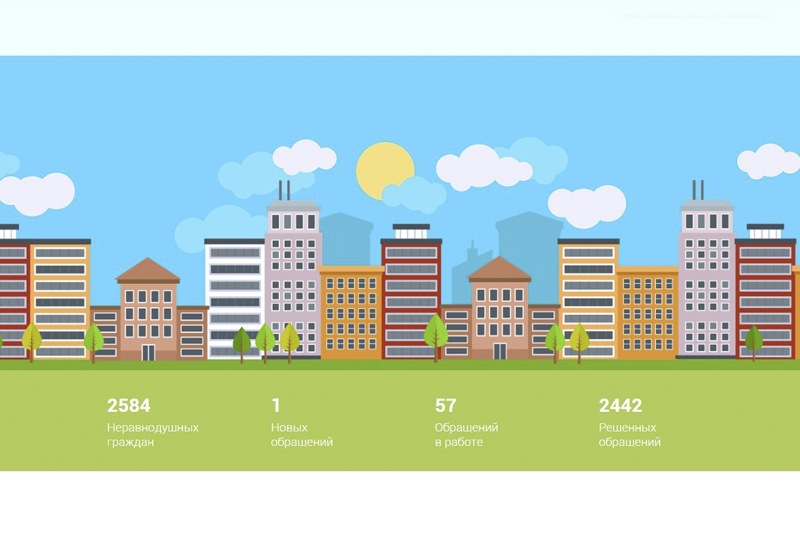The height and width of the screenshot is (533, 800).
Task: Click the left gray tower with antennas
Action: (x=293, y=270)
